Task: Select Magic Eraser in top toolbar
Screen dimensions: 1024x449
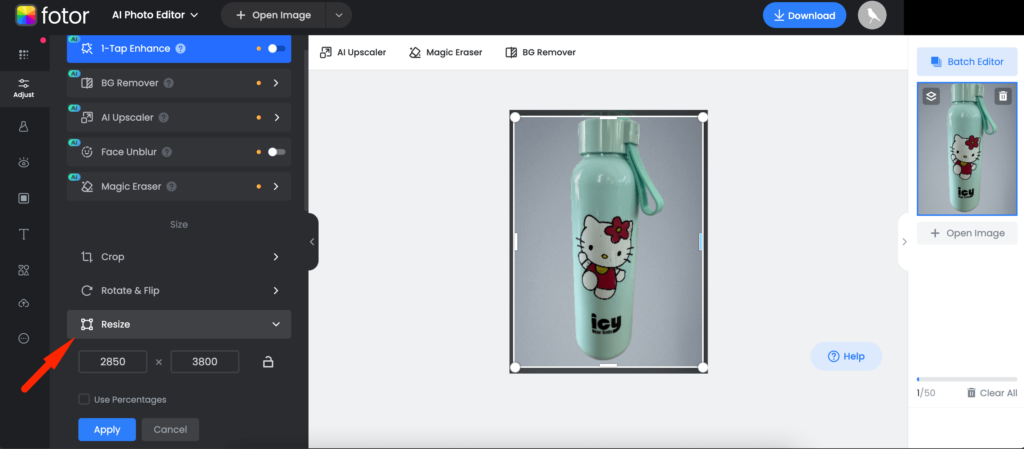Action: tap(445, 52)
